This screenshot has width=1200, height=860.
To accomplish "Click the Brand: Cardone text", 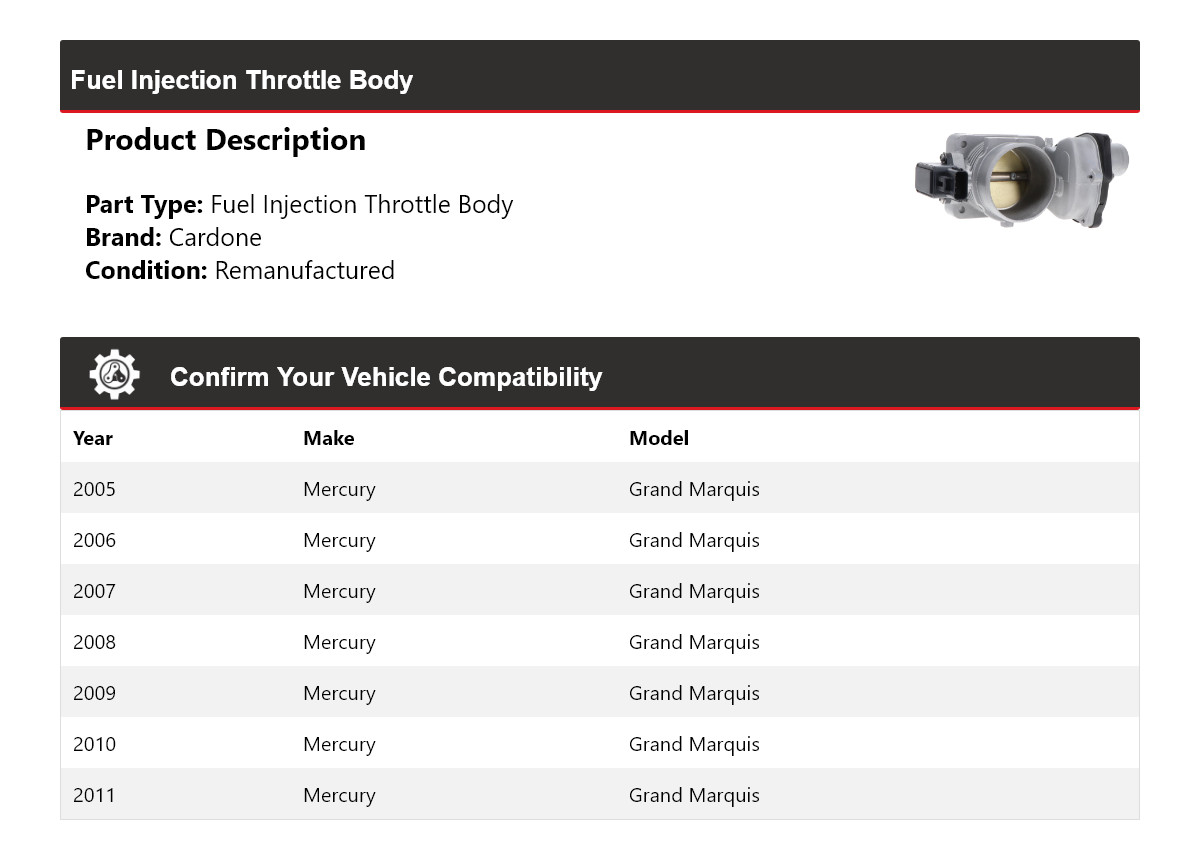I will click(174, 238).
